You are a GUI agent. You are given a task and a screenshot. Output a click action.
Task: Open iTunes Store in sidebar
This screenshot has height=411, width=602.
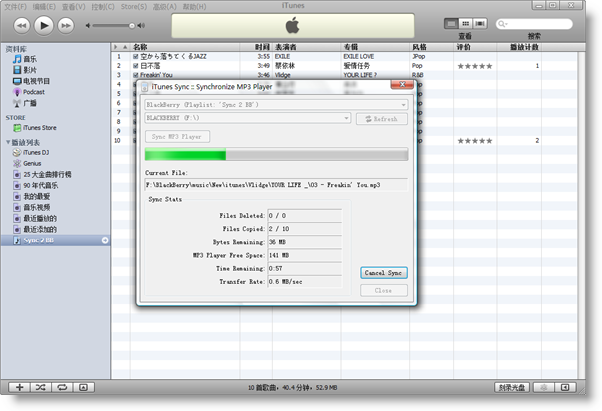click(x=40, y=127)
